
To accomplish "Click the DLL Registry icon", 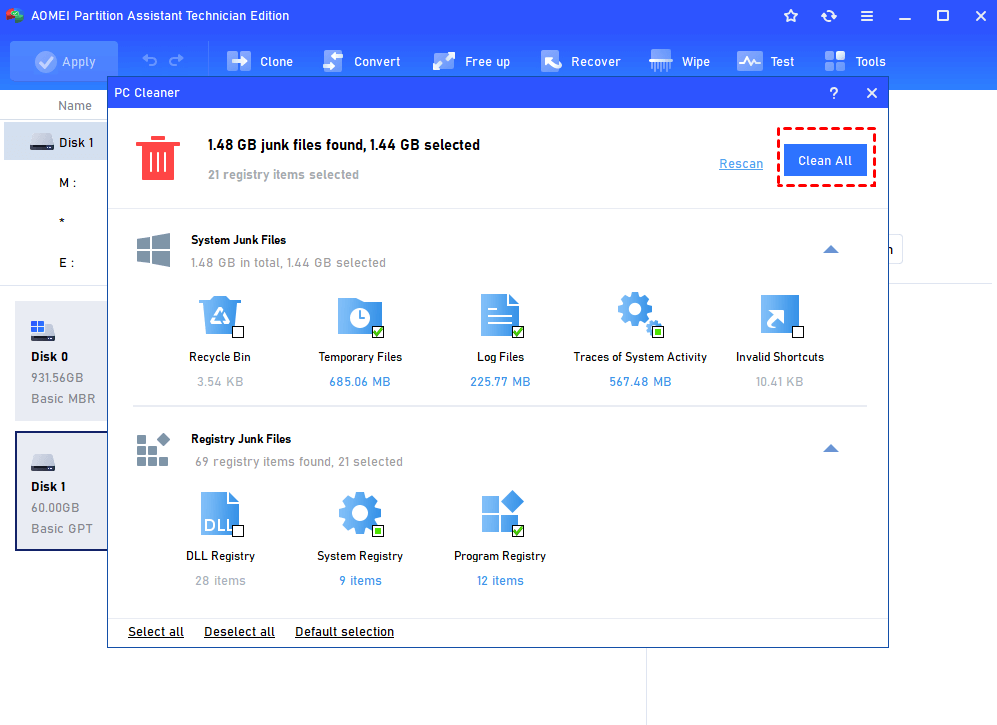I will (220, 513).
